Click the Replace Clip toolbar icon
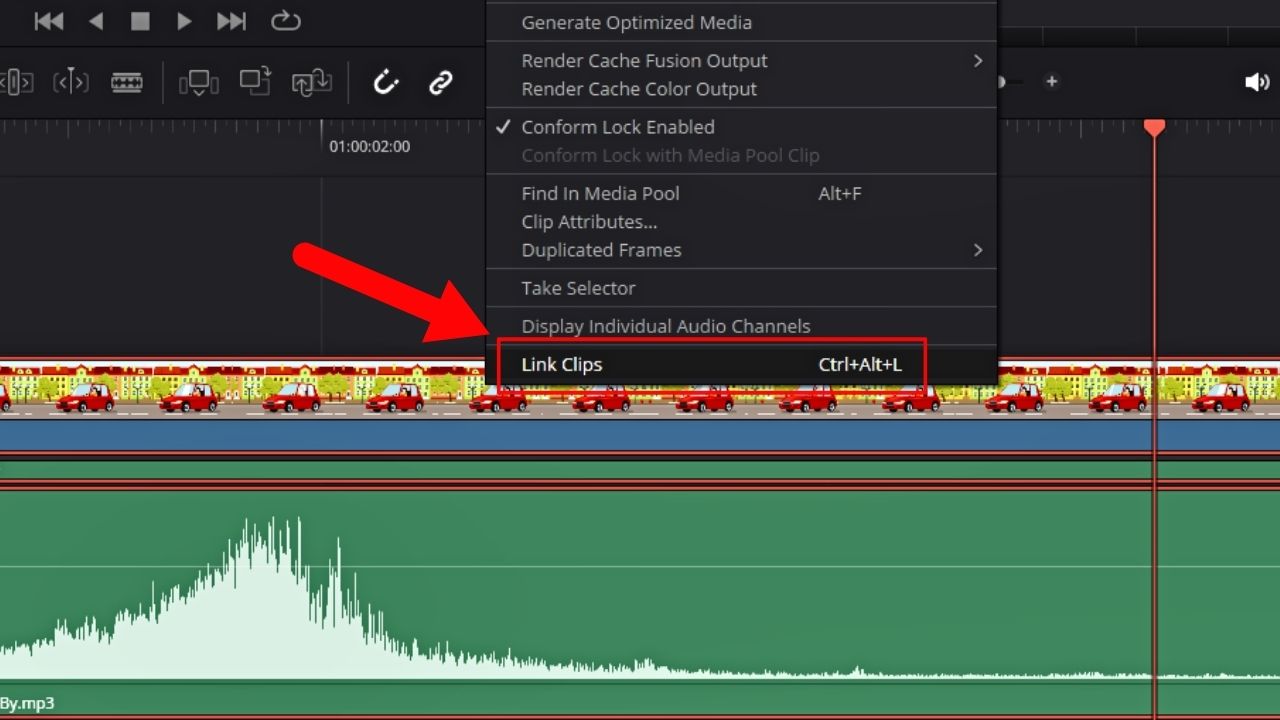Viewport: 1280px width, 720px height. tap(311, 82)
